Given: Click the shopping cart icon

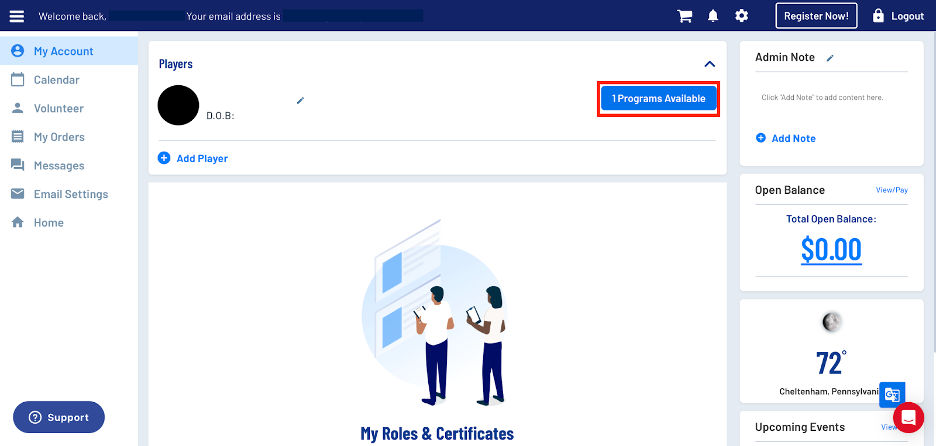Looking at the screenshot, I should point(685,16).
